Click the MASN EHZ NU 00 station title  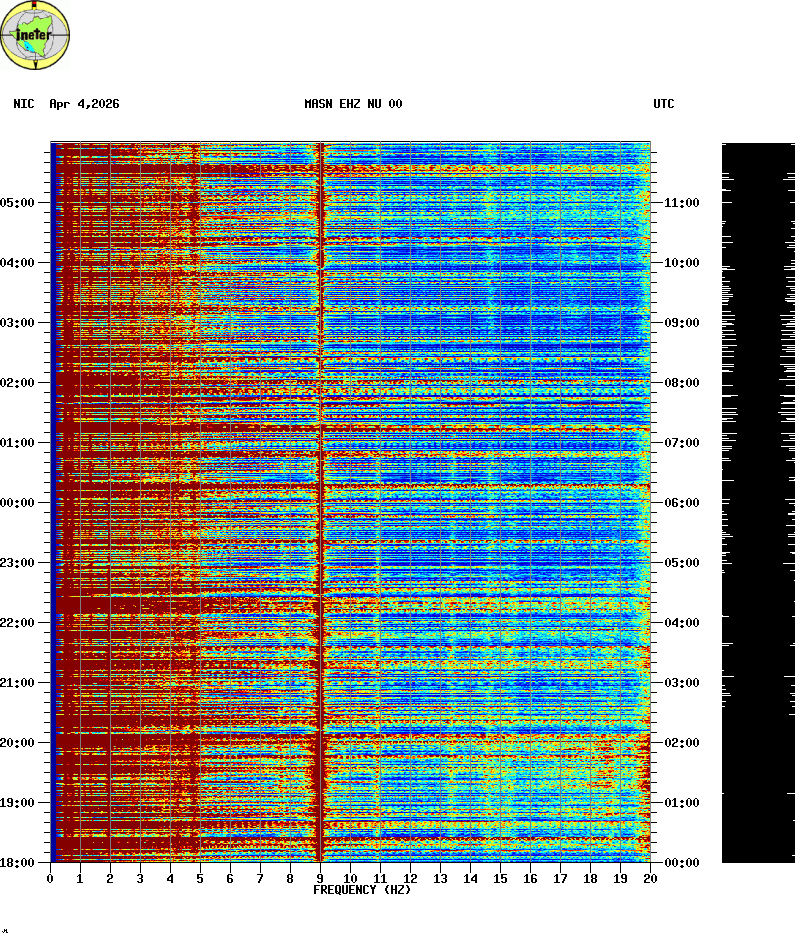(353, 104)
